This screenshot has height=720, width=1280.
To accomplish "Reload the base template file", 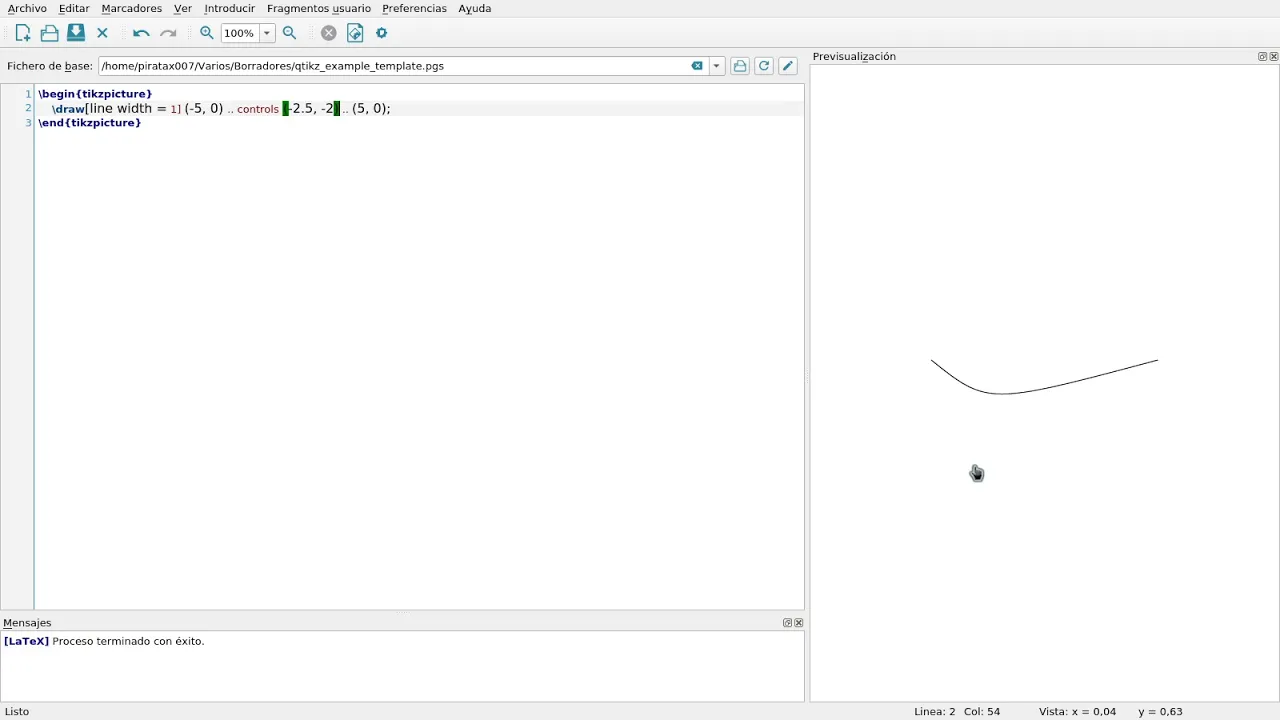I will (764, 66).
